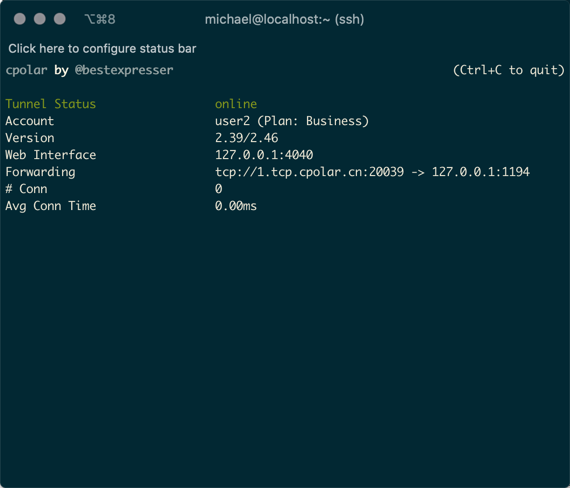The image size is (570, 488).
Task: Click the connection count value 0
Action: coord(218,189)
